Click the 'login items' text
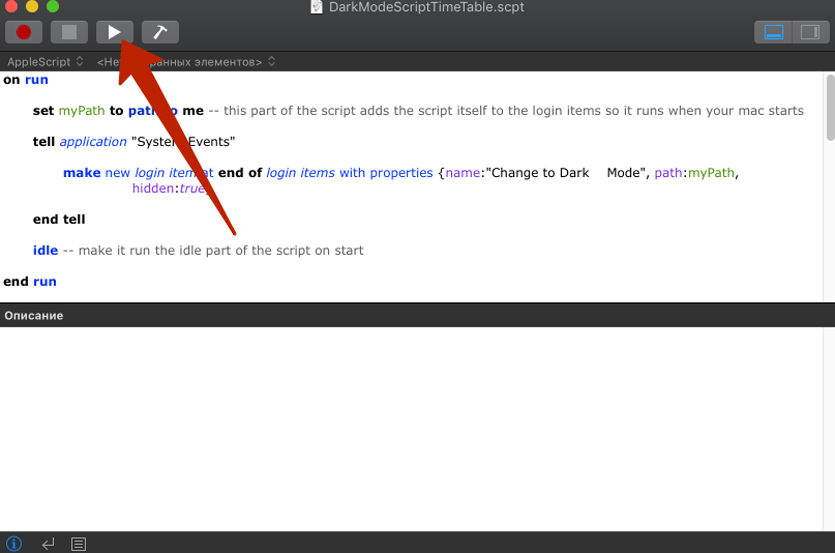Viewport: 835px width, 553px height. point(300,173)
